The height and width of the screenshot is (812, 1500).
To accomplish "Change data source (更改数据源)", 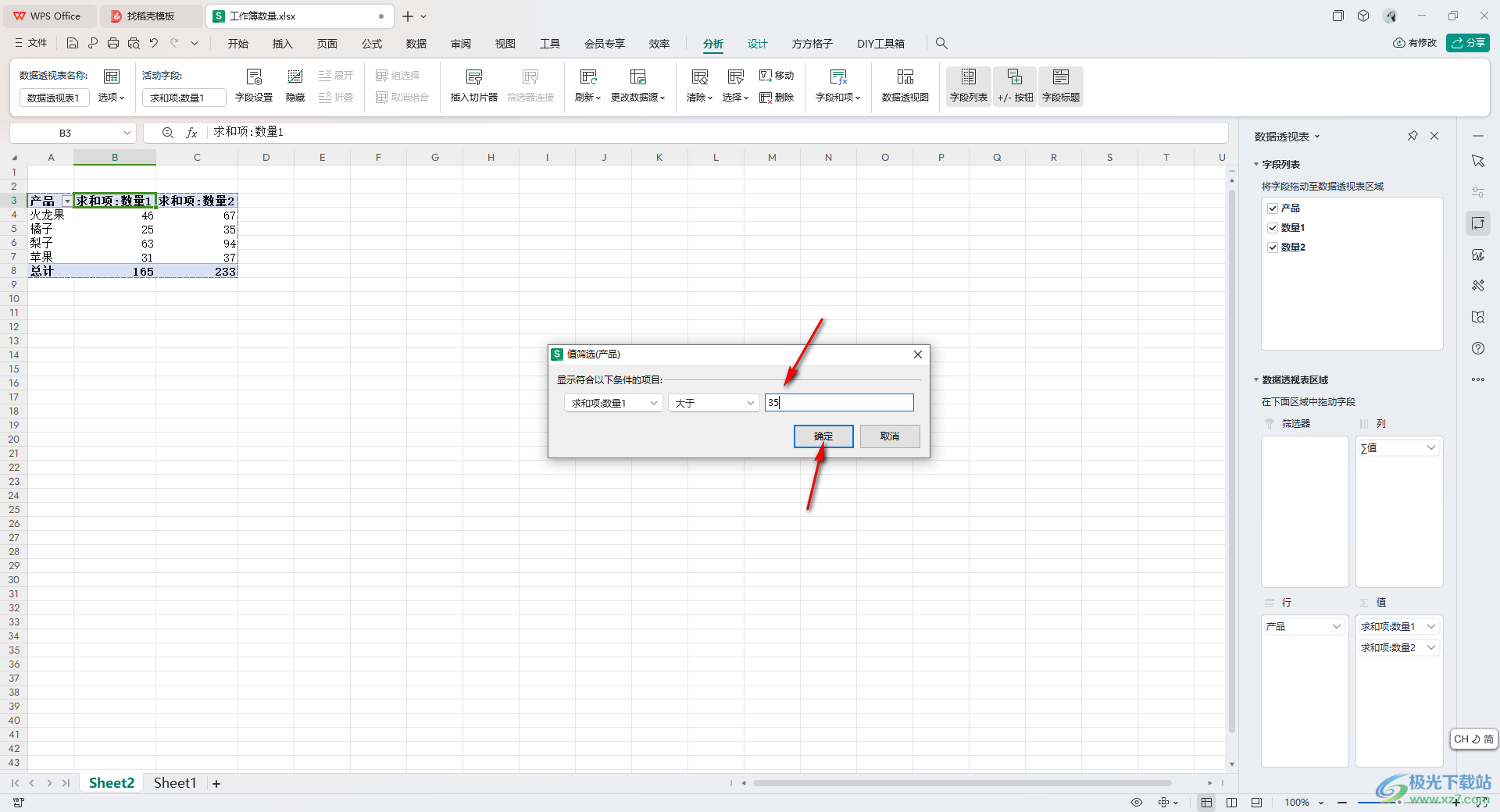I will 637,86.
